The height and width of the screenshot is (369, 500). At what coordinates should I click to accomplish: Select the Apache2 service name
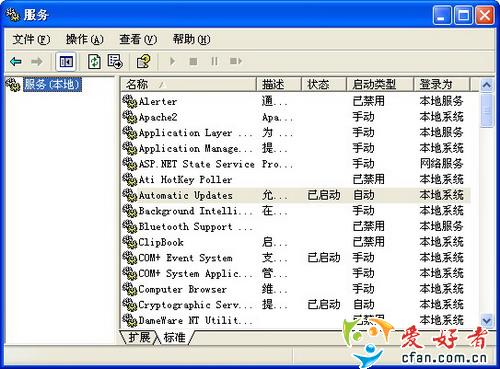158,117
